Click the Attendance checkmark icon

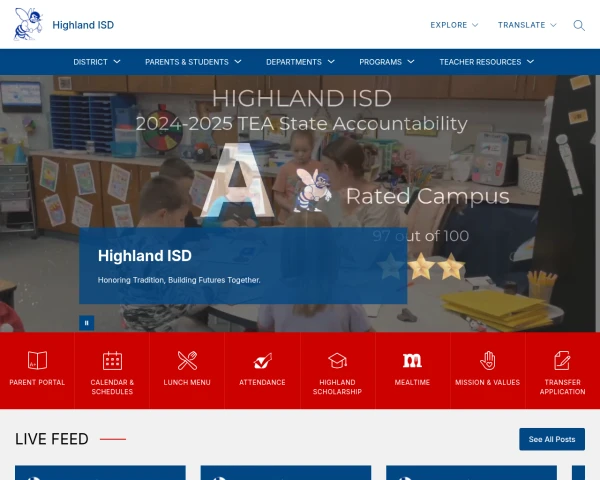point(262,361)
